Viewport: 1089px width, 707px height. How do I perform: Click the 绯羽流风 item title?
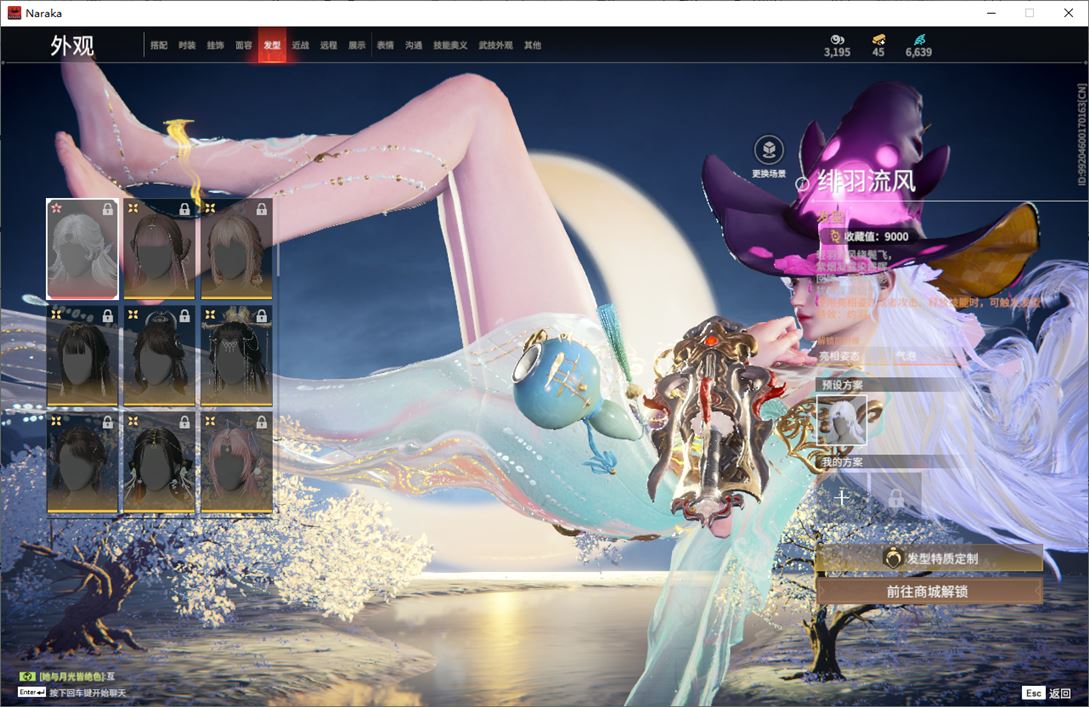coord(867,181)
